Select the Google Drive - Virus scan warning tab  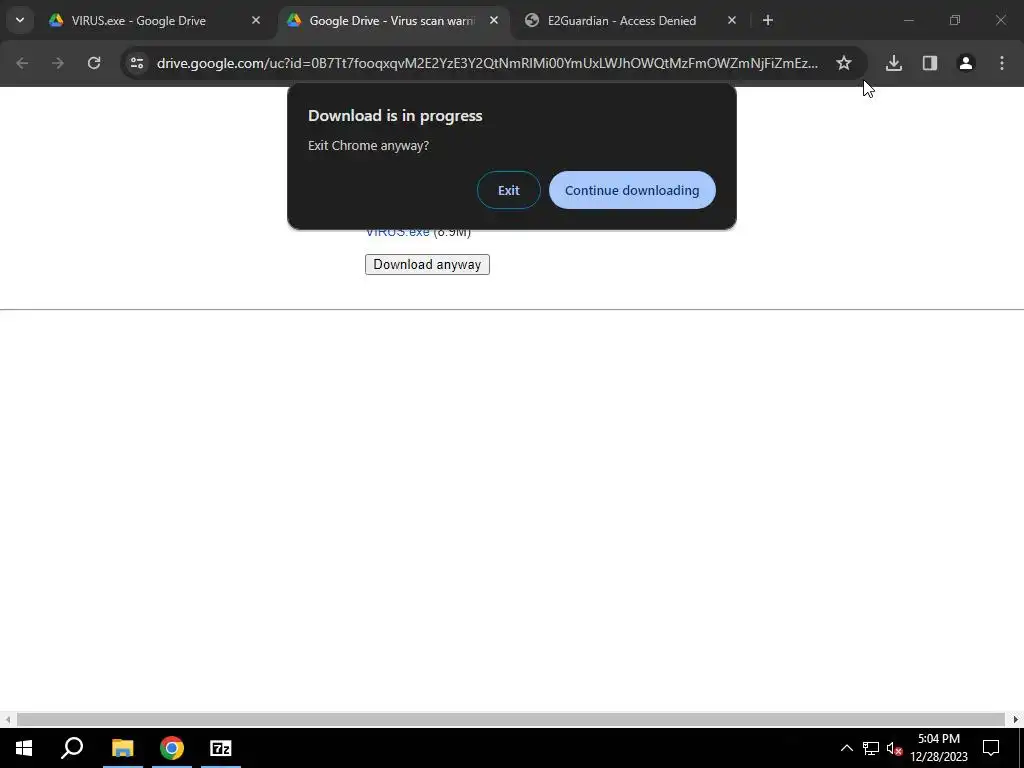coord(392,21)
